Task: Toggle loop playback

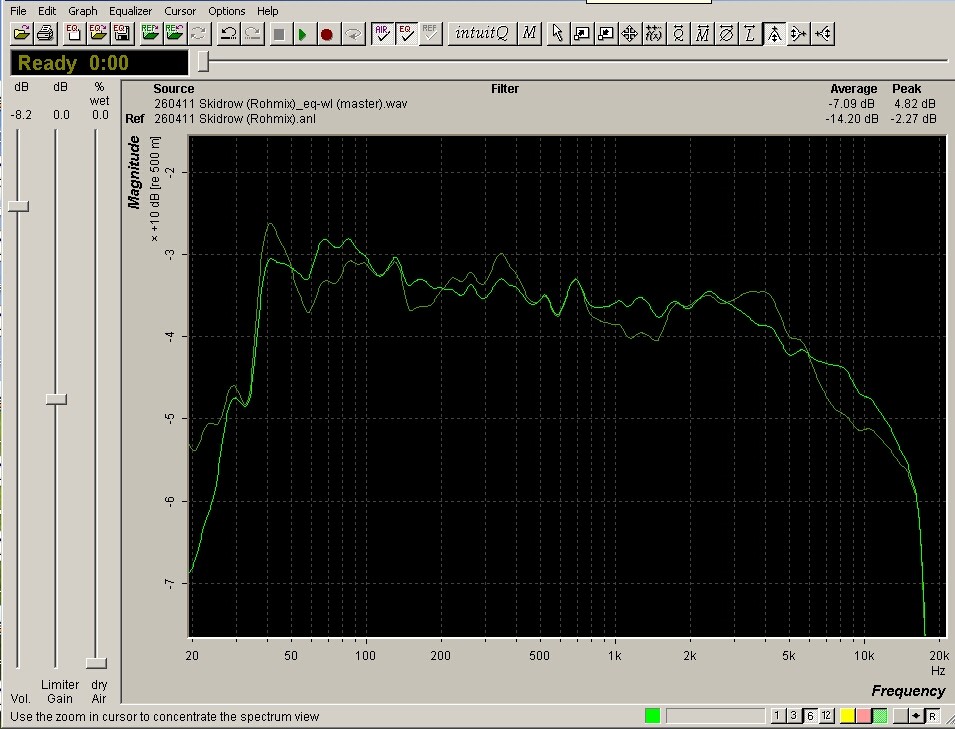Action: tap(353, 33)
